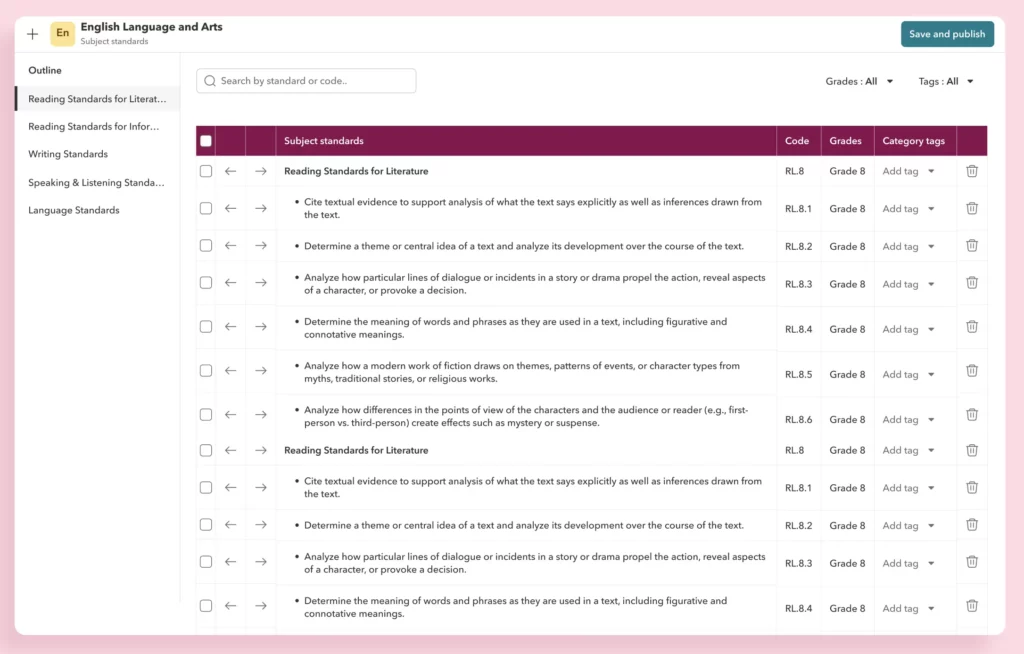Image resolution: width=1024 pixels, height=654 pixels.
Task: Go to Writing Standards in the outline
Action: click(x=68, y=154)
